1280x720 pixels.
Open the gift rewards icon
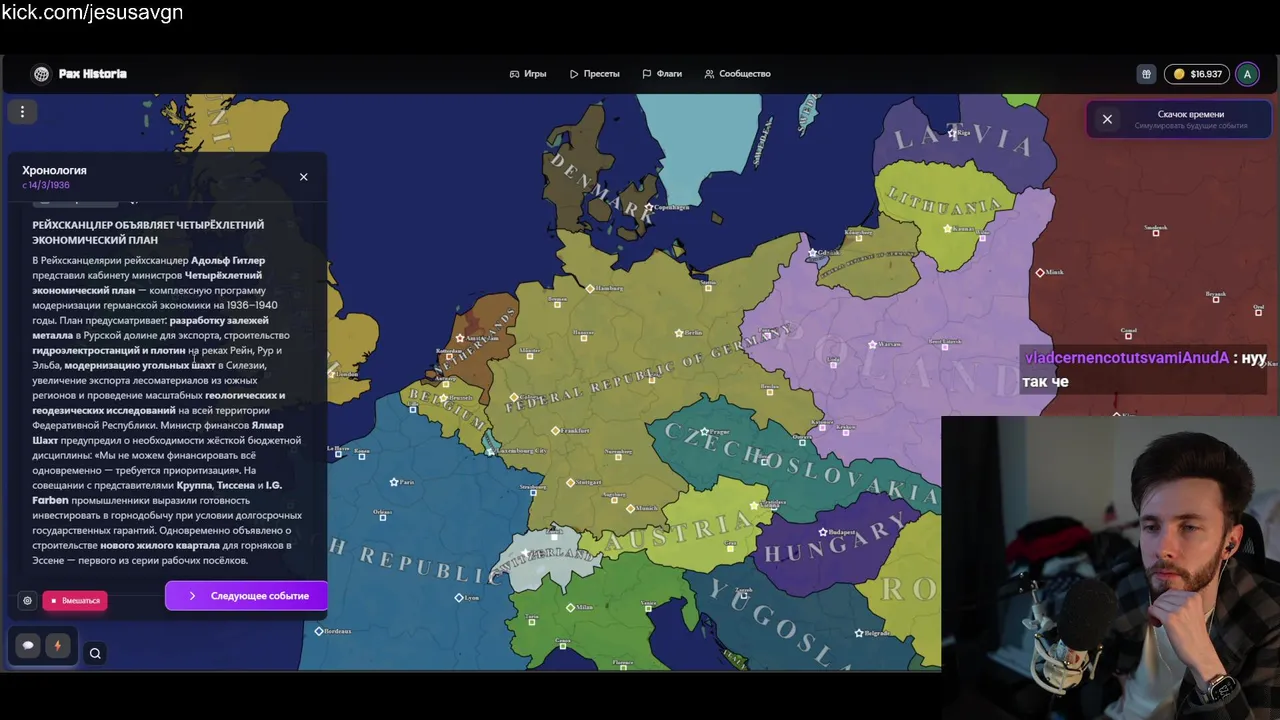click(x=1146, y=74)
